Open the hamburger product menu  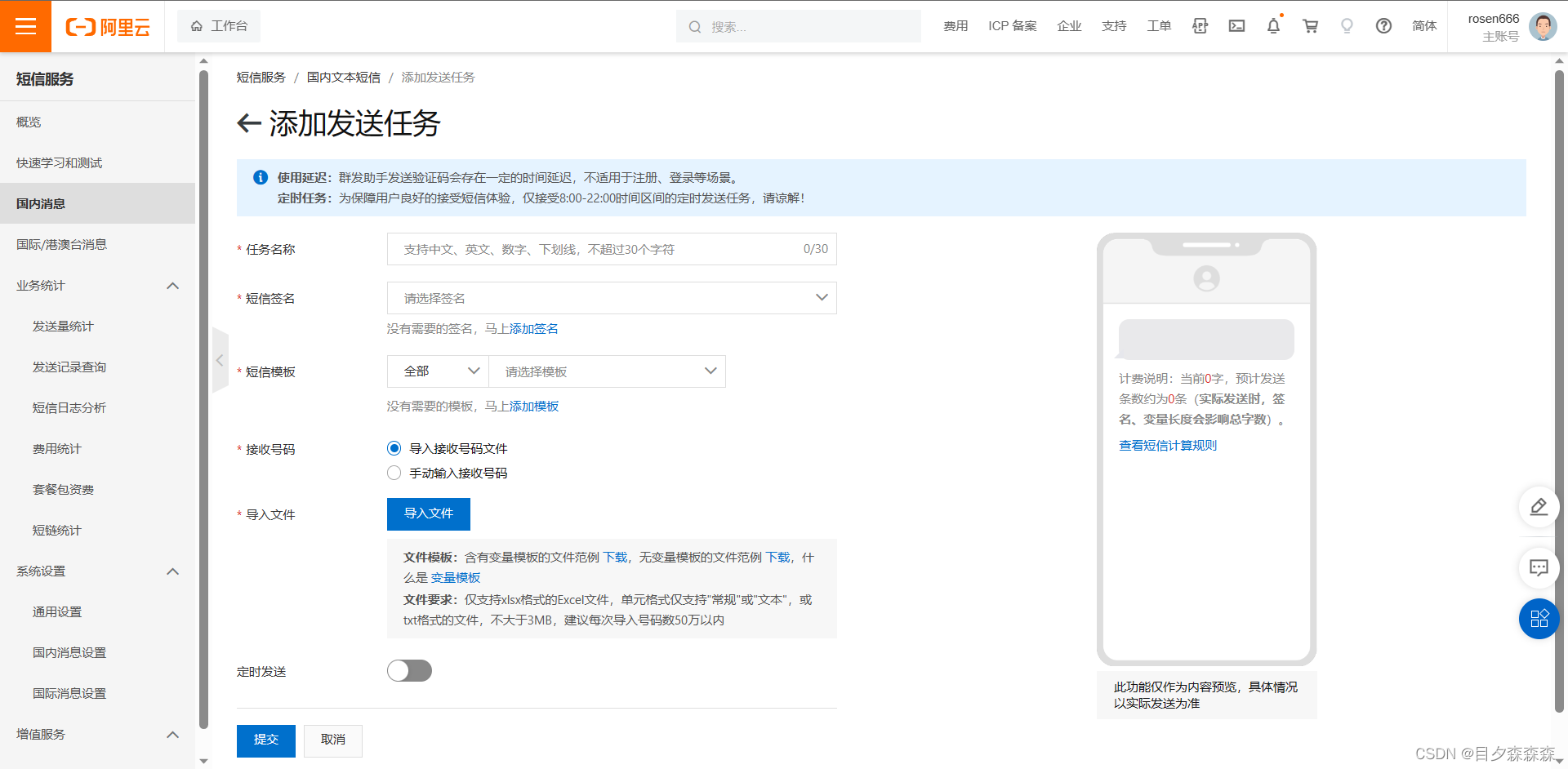(25, 25)
